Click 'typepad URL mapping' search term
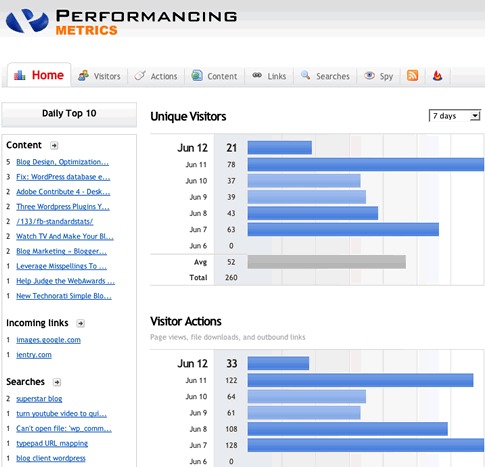The height and width of the screenshot is (467, 485). pos(52,444)
